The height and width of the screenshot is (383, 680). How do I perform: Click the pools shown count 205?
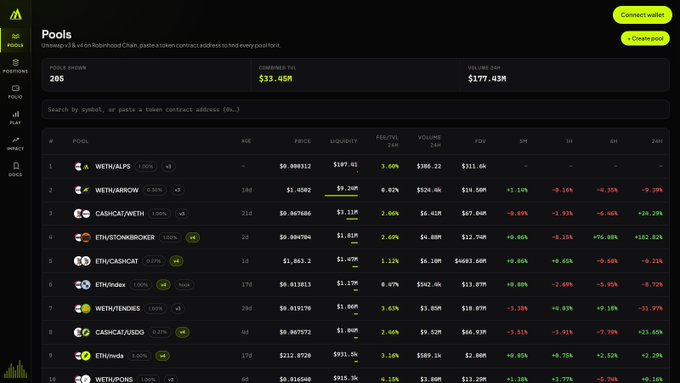57,79
